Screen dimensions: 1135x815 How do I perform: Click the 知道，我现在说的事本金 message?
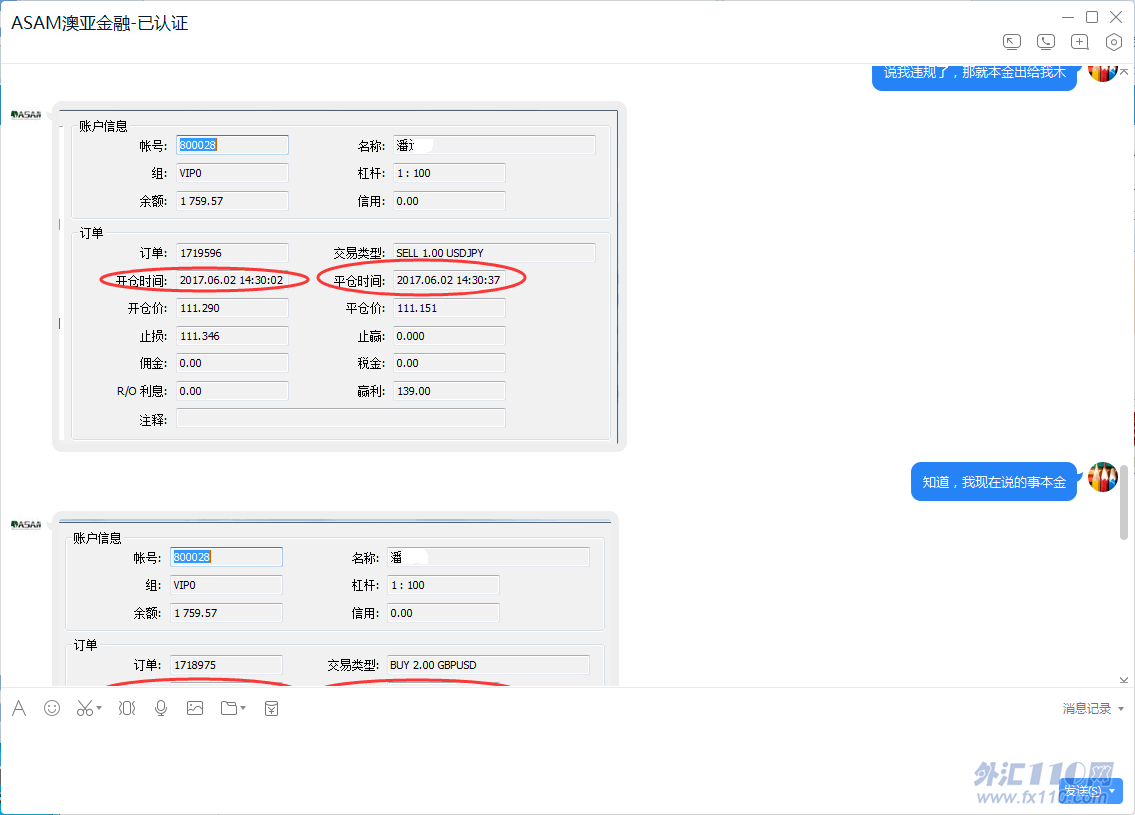click(x=994, y=482)
